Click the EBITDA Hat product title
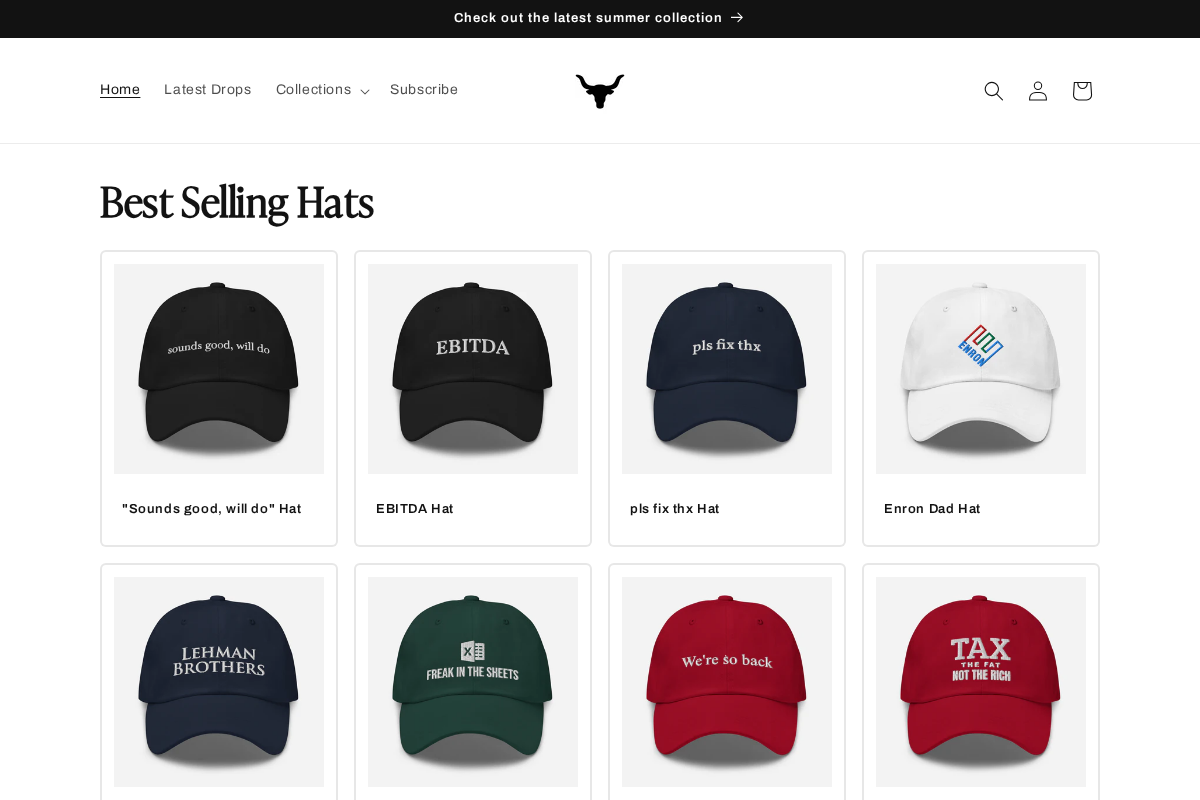Image resolution: width=1200 pixels, height=800 pixels. [415, 509]
